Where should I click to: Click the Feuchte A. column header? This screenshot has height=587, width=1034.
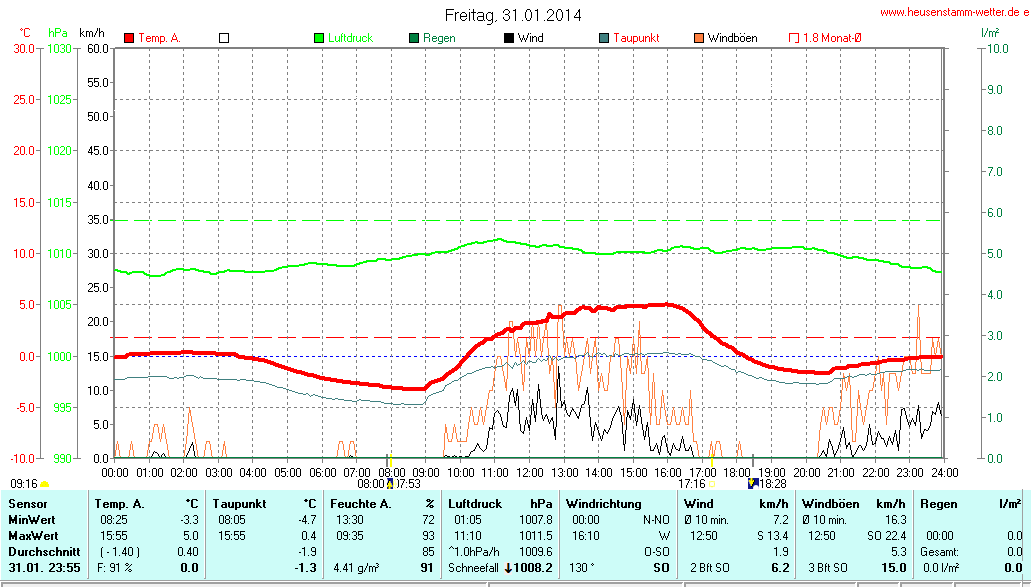[x=361, y=504]
